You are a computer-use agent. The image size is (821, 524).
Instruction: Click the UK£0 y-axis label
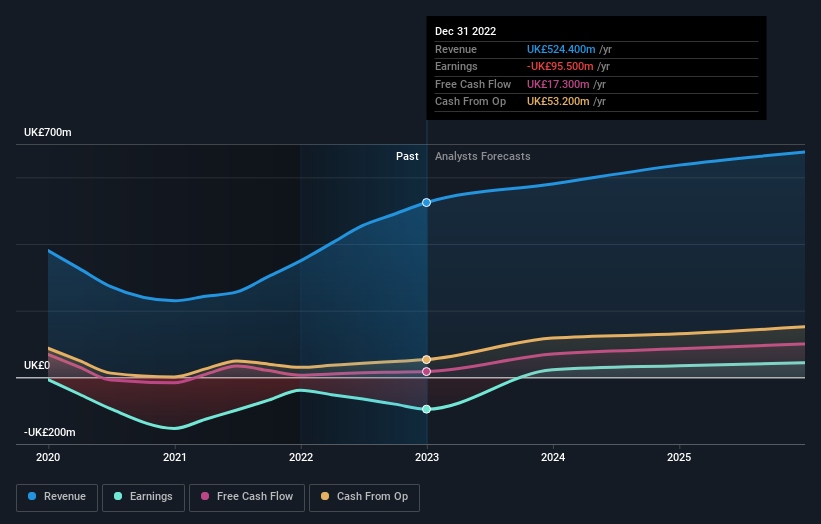(x=37, y=365)
